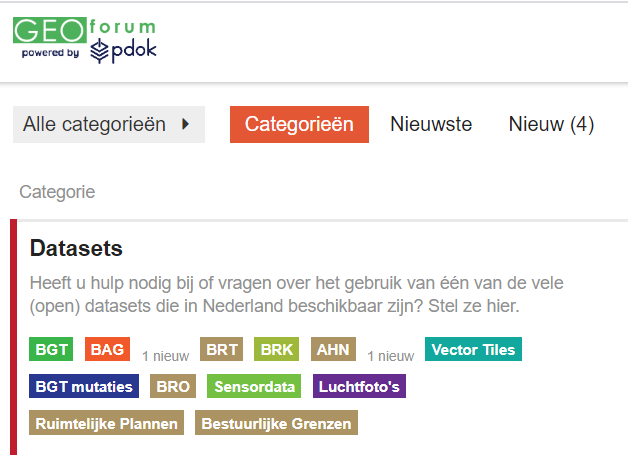Open the Datasets category heading
Viewport: 628px width, 455px height.
[76, 247]
